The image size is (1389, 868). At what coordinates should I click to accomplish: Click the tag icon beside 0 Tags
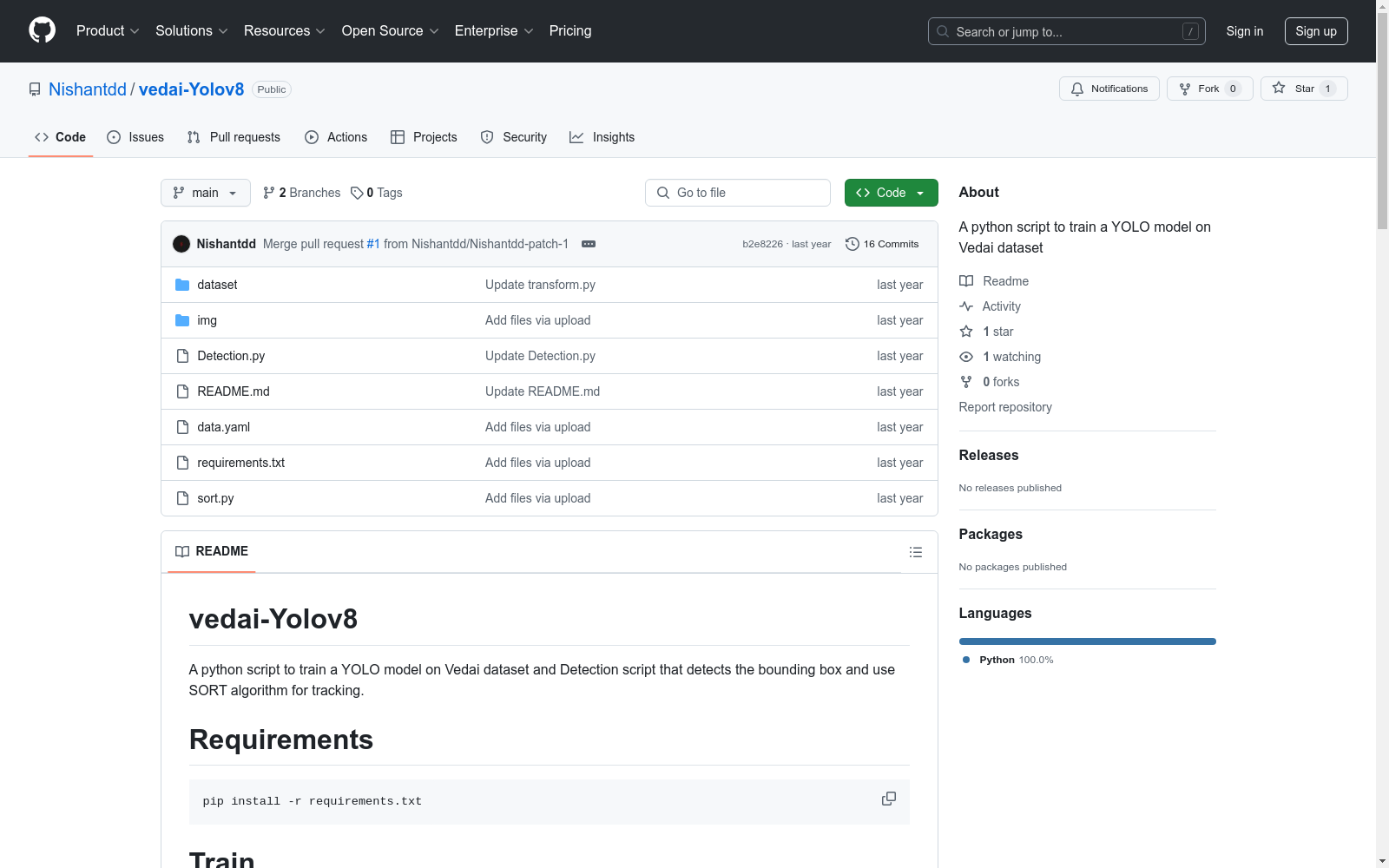tap(357, 193)
